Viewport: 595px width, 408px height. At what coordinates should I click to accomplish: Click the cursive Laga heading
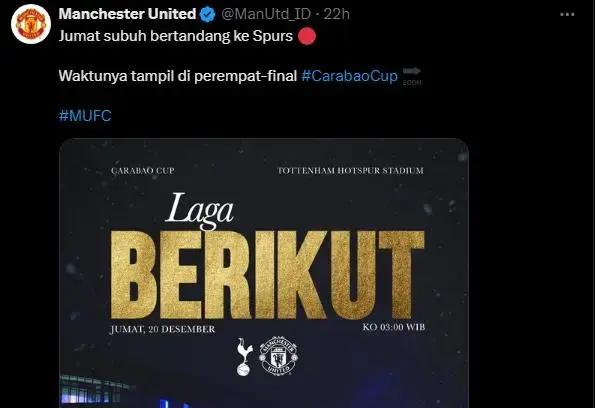click(199, 211)
